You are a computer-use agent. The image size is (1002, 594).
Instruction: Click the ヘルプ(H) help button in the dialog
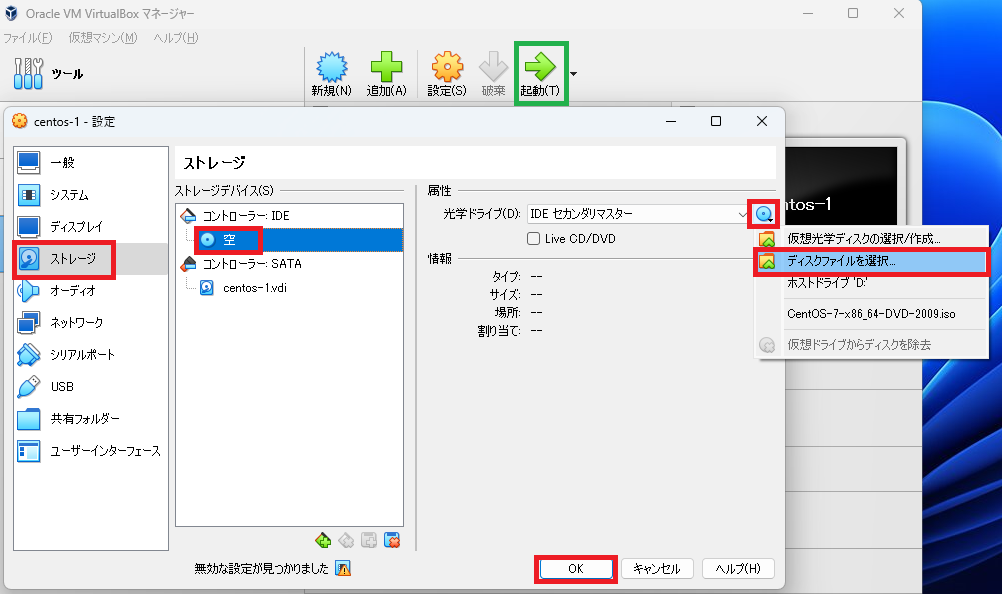pos(738,568)
